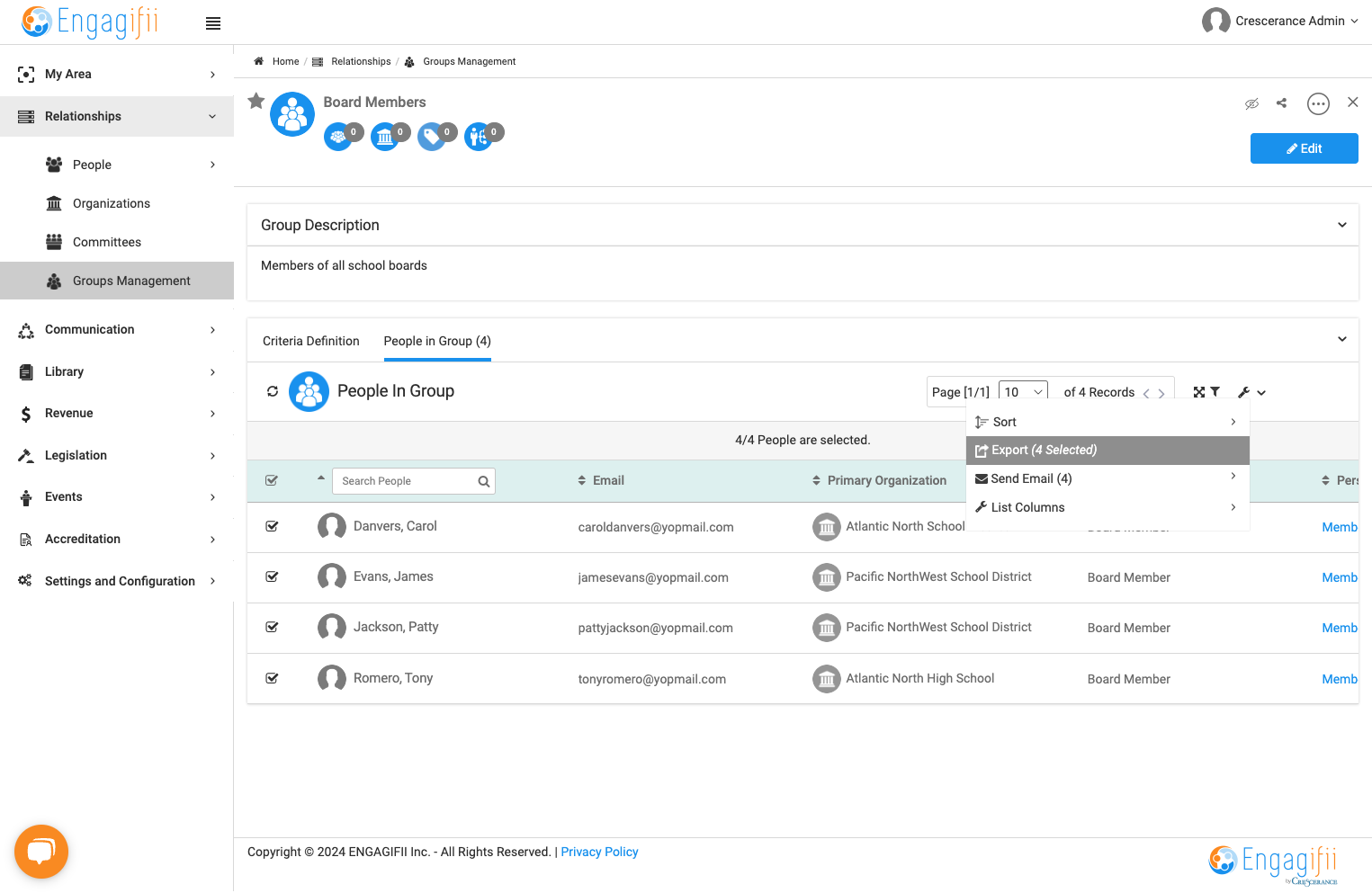Expand the Communication sidebar menu

(117, 329)
